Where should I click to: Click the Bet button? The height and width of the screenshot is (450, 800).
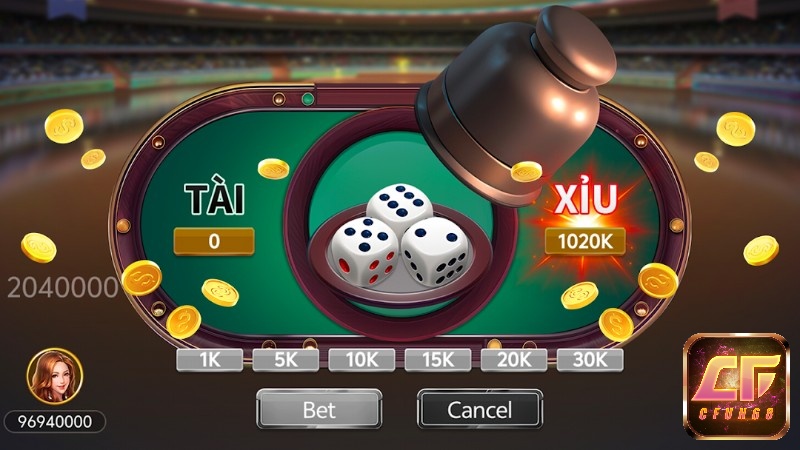pyautogui.click(x=319, y=409)
